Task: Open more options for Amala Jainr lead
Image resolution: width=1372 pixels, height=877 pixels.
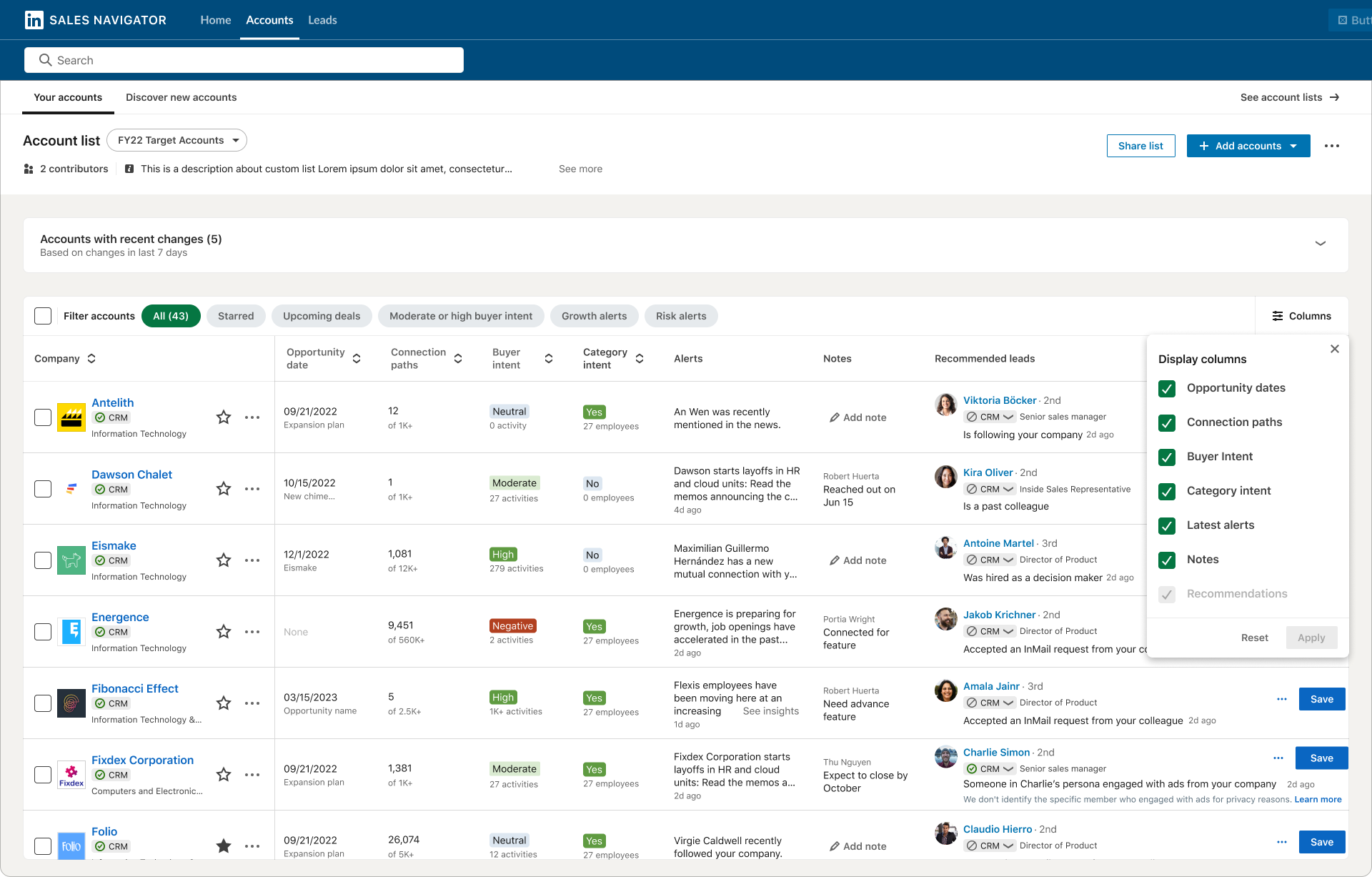Action: (x=1282, y=699)
